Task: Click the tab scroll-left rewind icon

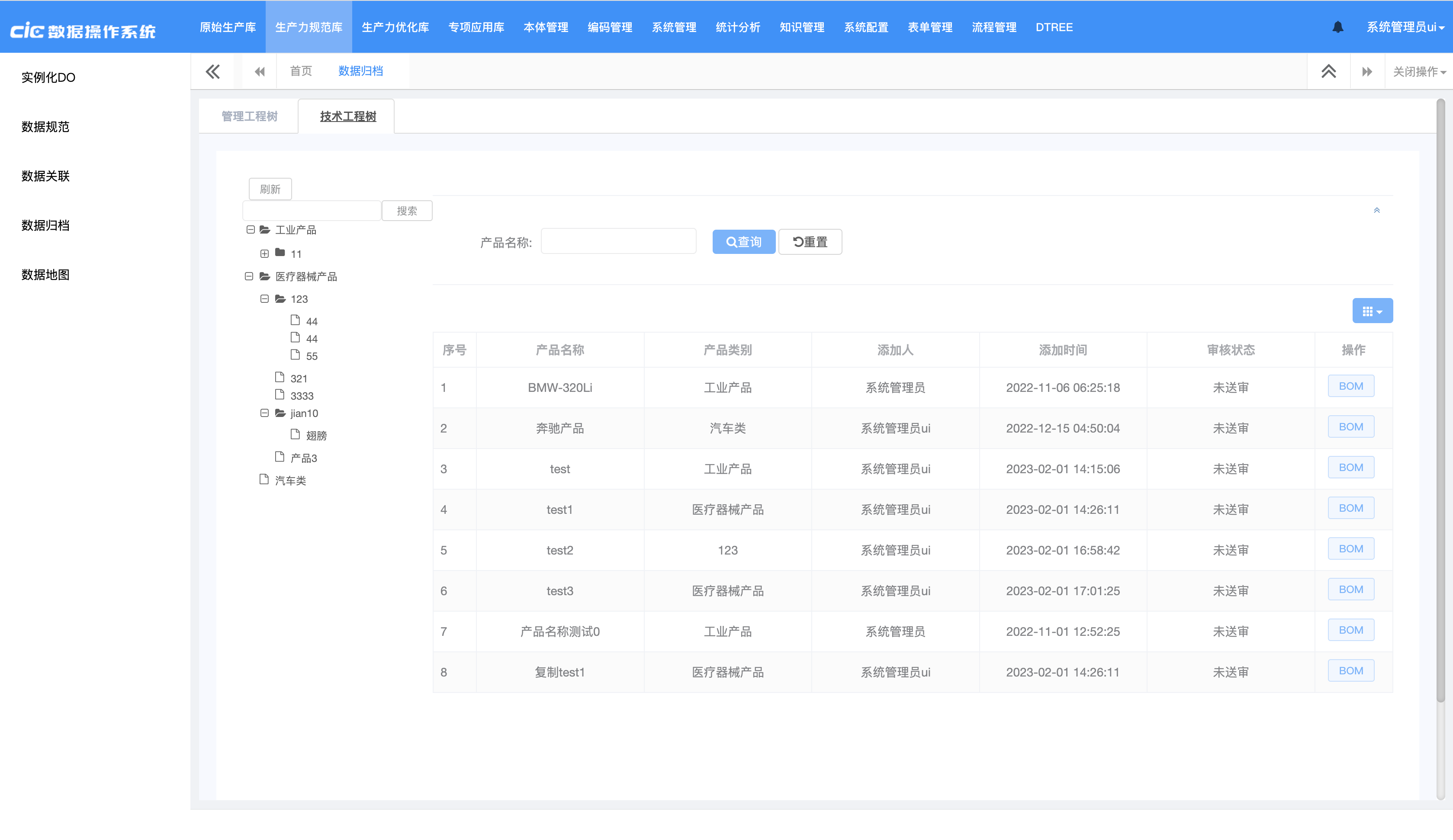Action: [260, 71]
